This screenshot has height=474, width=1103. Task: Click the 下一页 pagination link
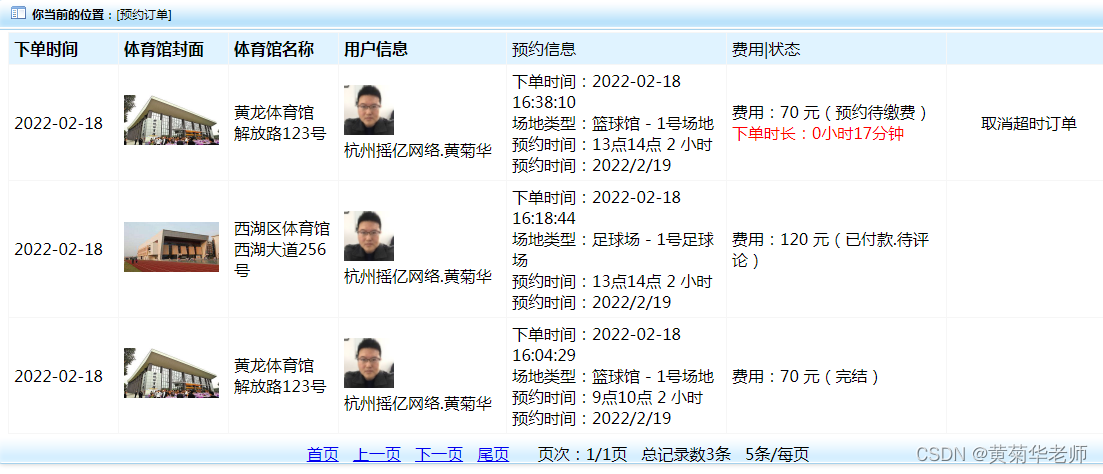[x=439, y=454]
